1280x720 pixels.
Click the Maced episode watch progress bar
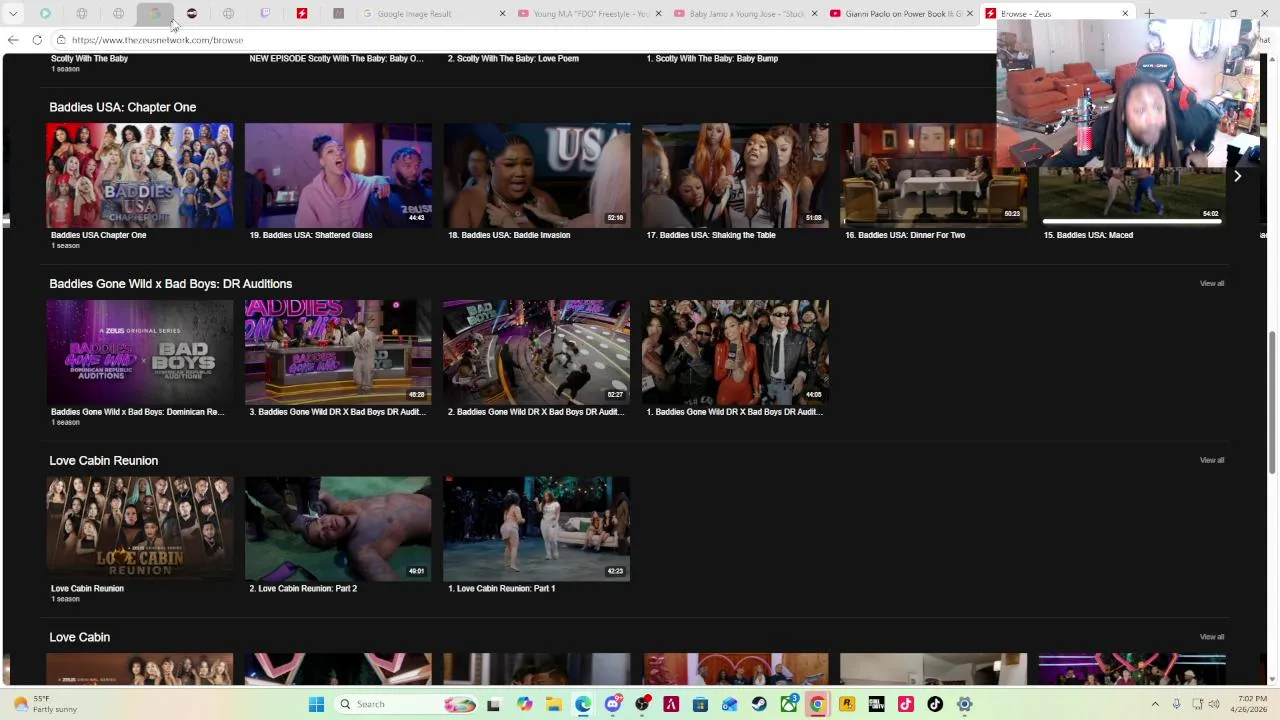(x=1131, y=221)
